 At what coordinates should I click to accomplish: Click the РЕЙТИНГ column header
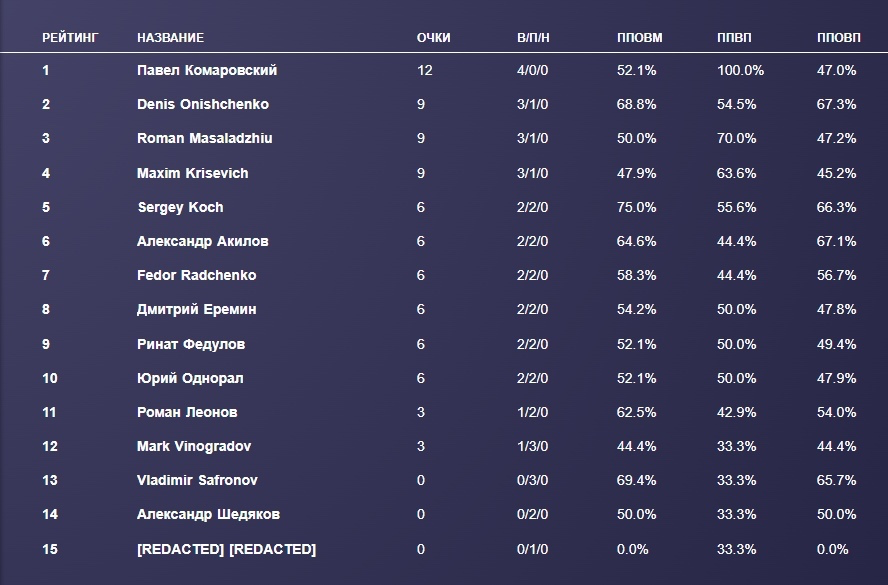70,38
